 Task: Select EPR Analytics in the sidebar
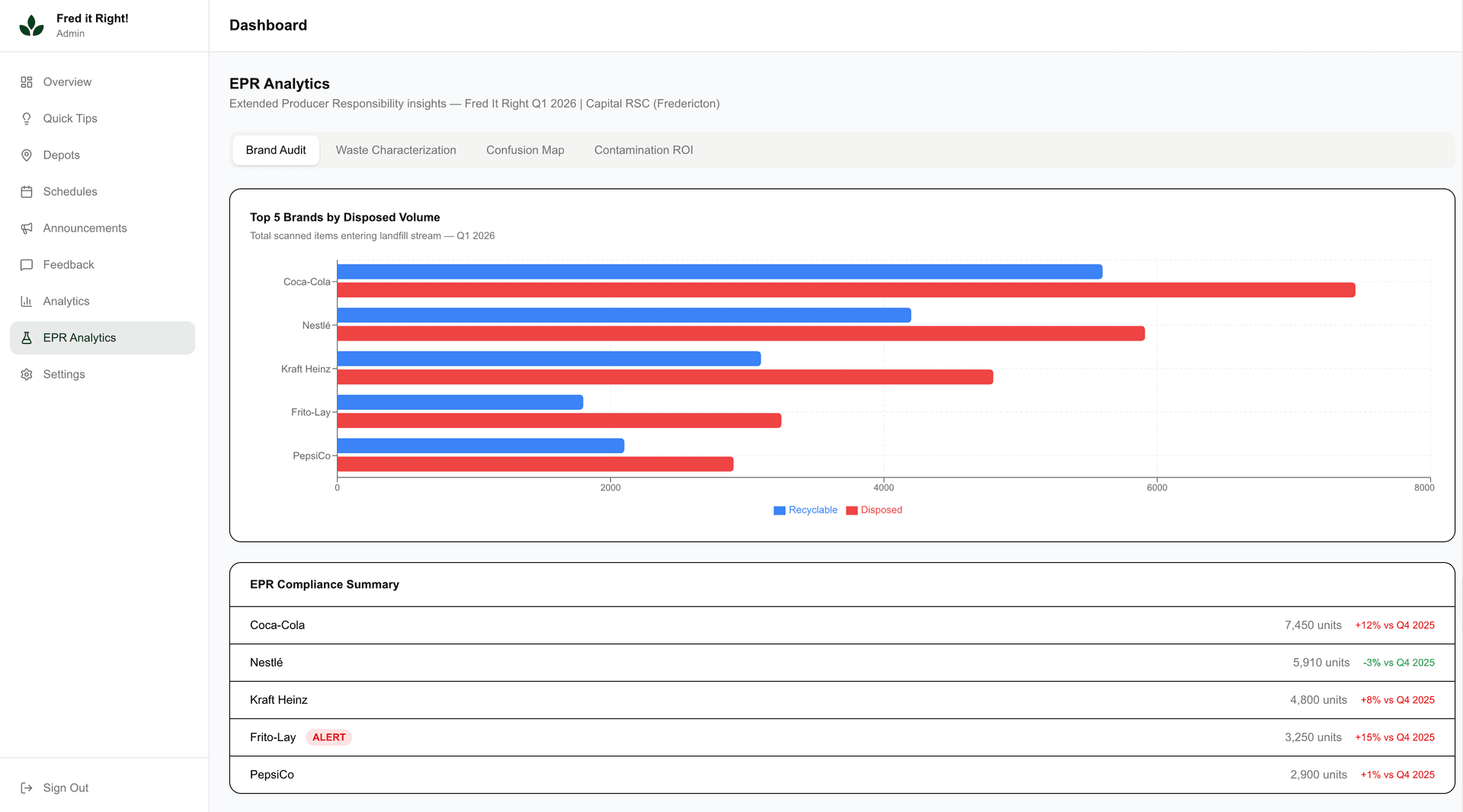[x=102, y=338]
